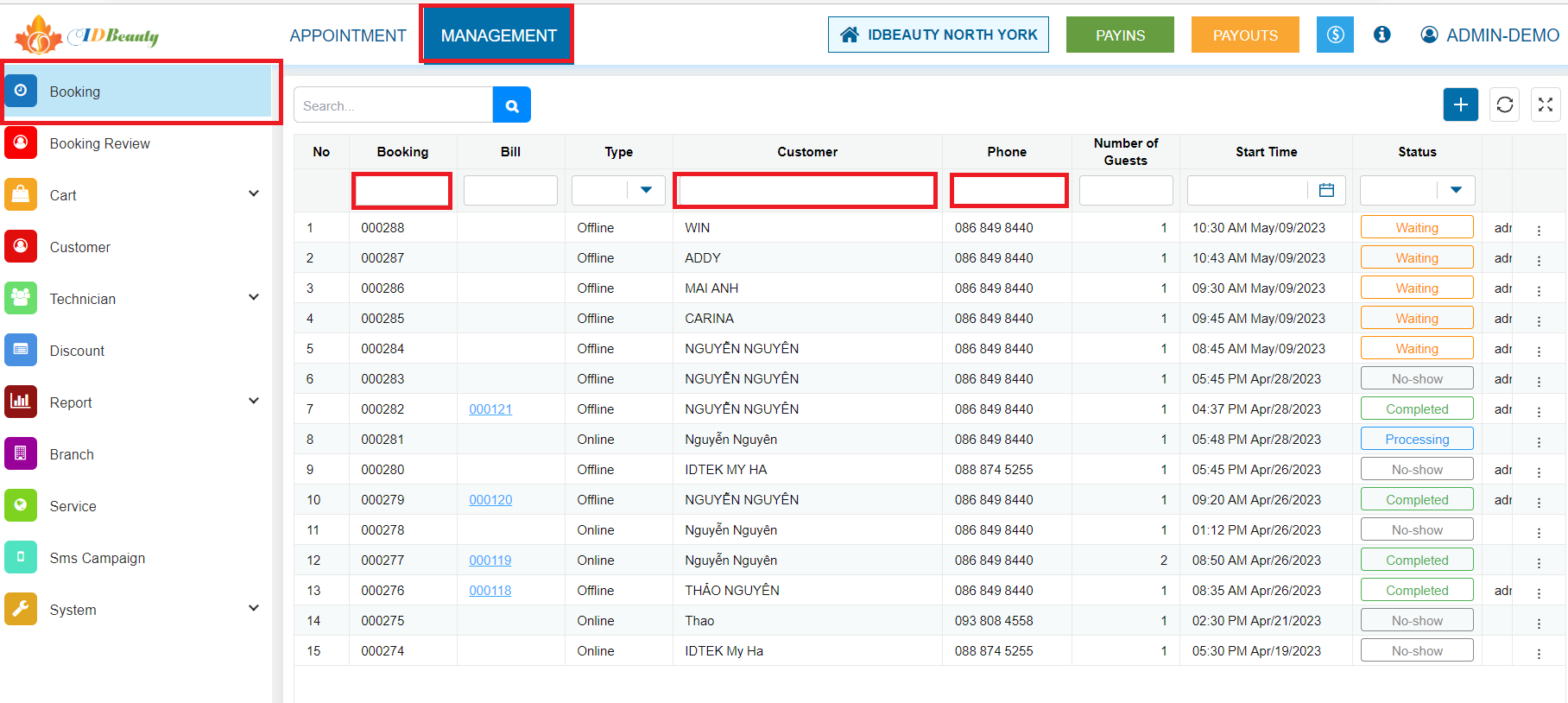
Task: Open the Booking Review icon
Action: click(x=21, y=142)
